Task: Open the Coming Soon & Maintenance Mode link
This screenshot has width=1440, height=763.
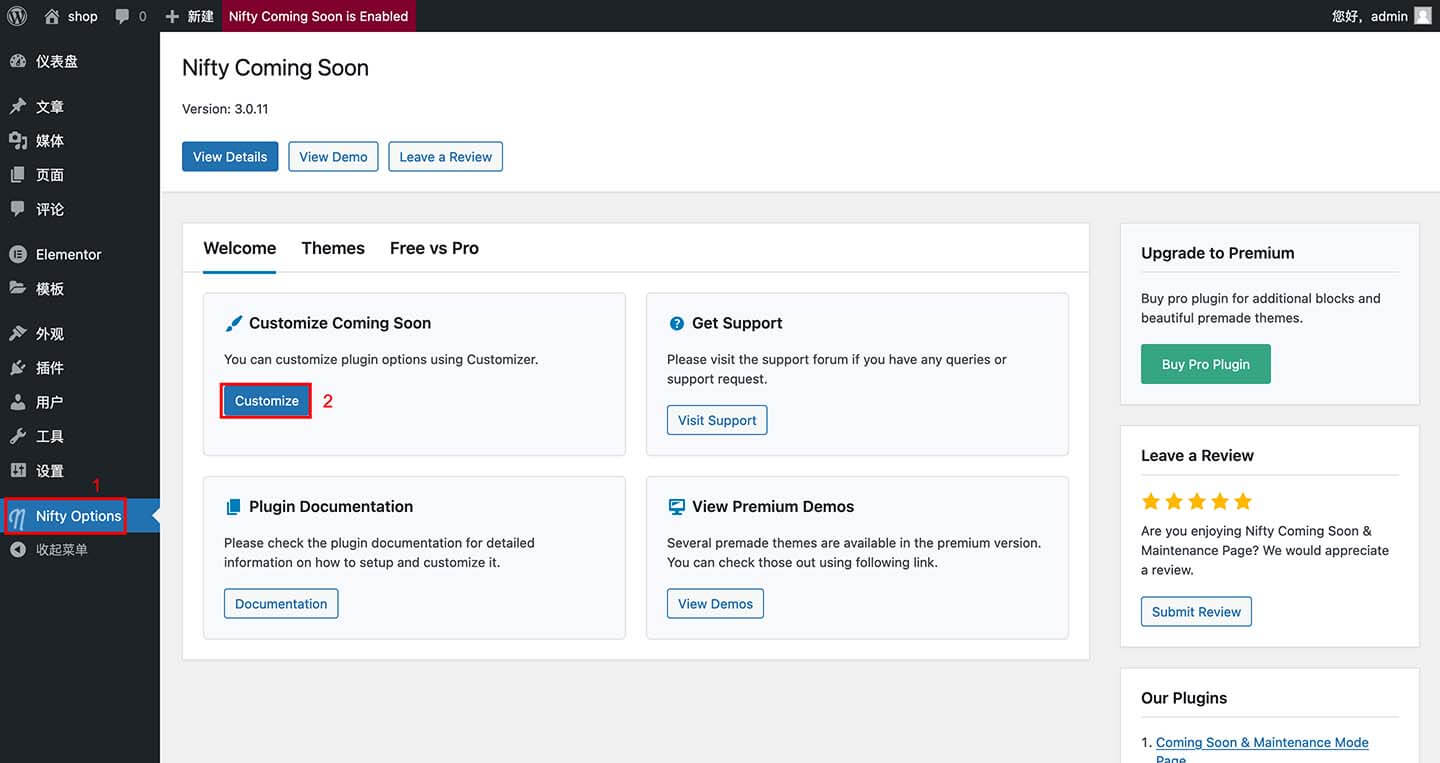Action: pos(1262,742)
